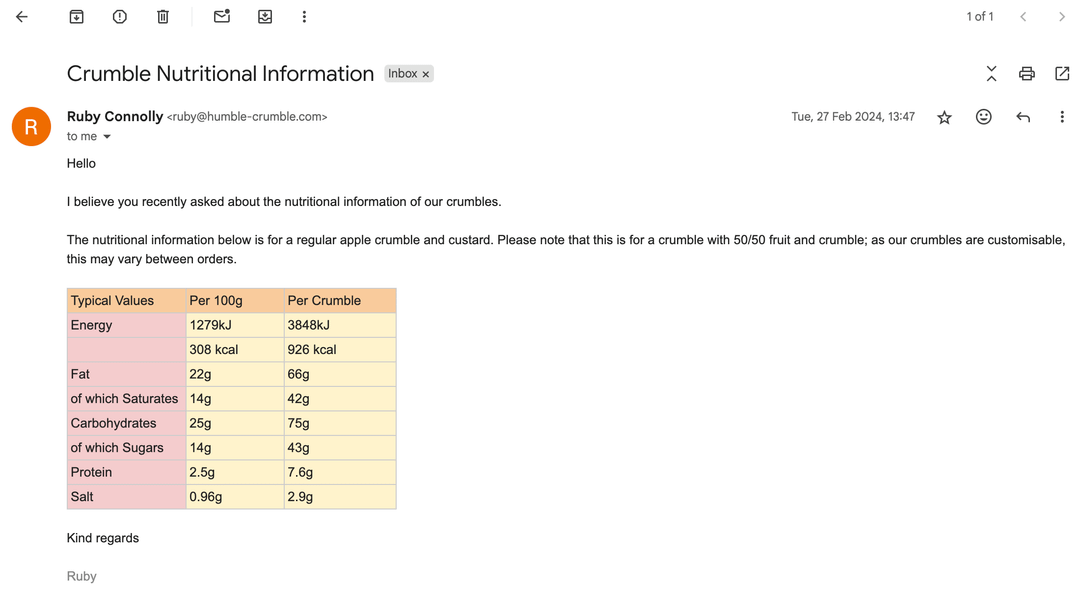The height and width of the screenshot is (610, 1080).
Task: Add an emoji reaction to message
Action: tap(984, 117)
